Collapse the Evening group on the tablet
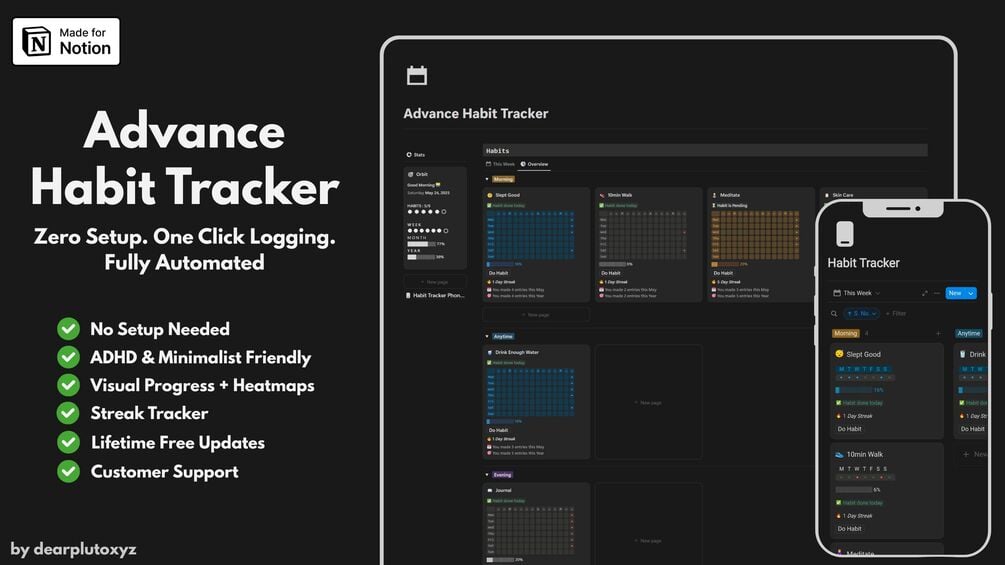 coord(487,475)
